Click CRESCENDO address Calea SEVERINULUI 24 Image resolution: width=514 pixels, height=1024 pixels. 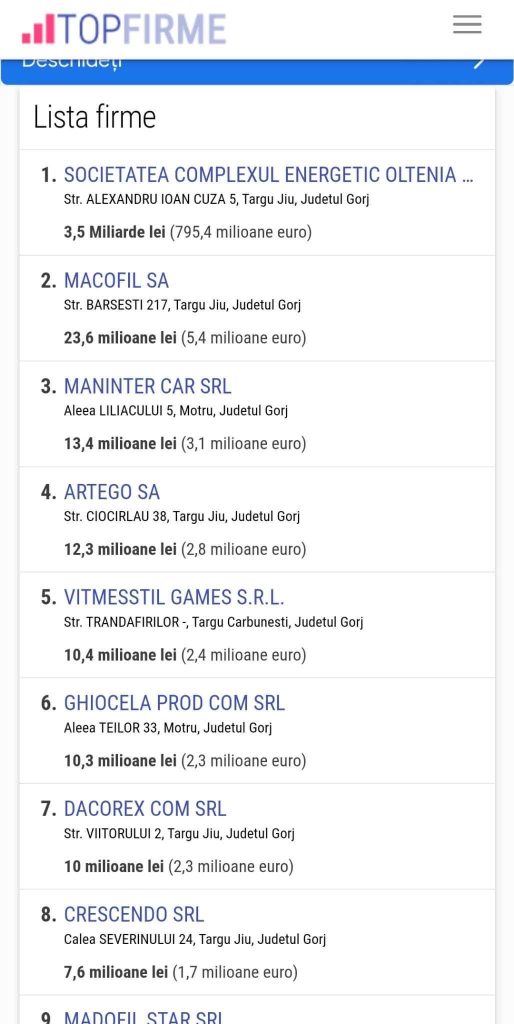(x=129, y=939)
